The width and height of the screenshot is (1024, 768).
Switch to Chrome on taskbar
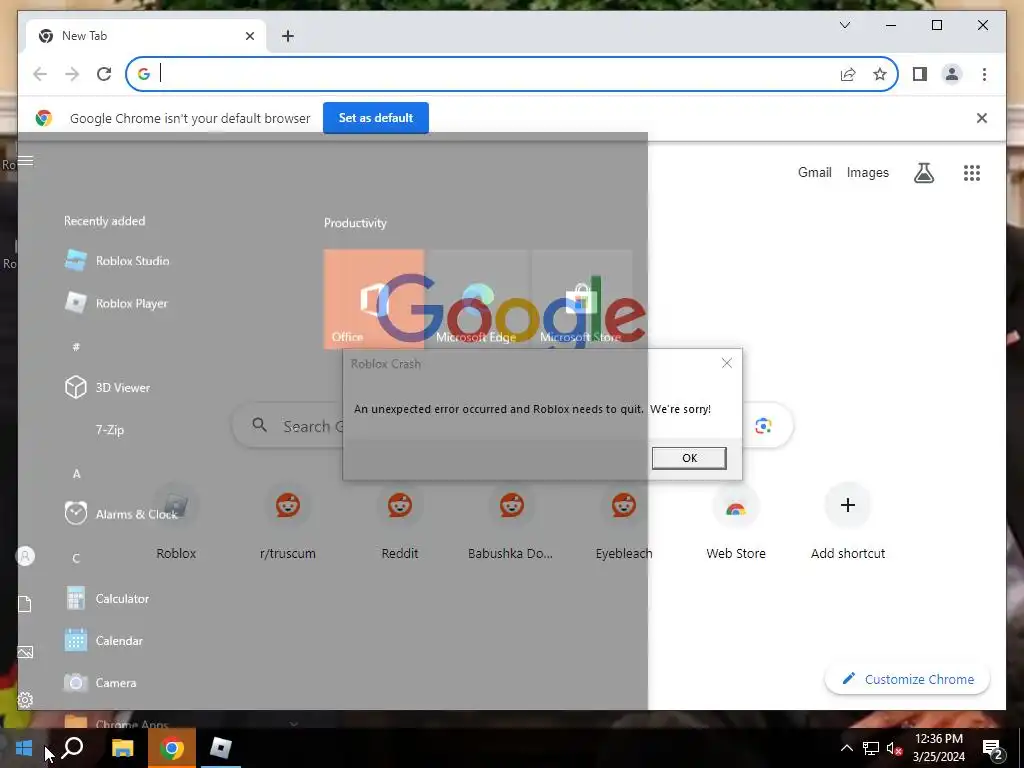click(x=172, y=748)
